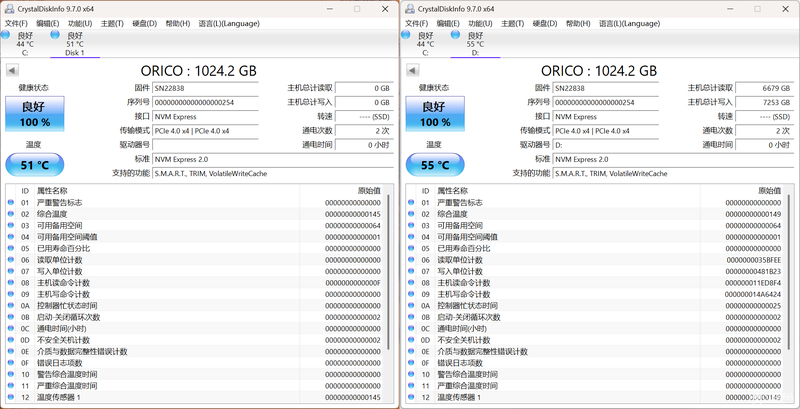Open 功能(U) menu in right window

point(481,23)
